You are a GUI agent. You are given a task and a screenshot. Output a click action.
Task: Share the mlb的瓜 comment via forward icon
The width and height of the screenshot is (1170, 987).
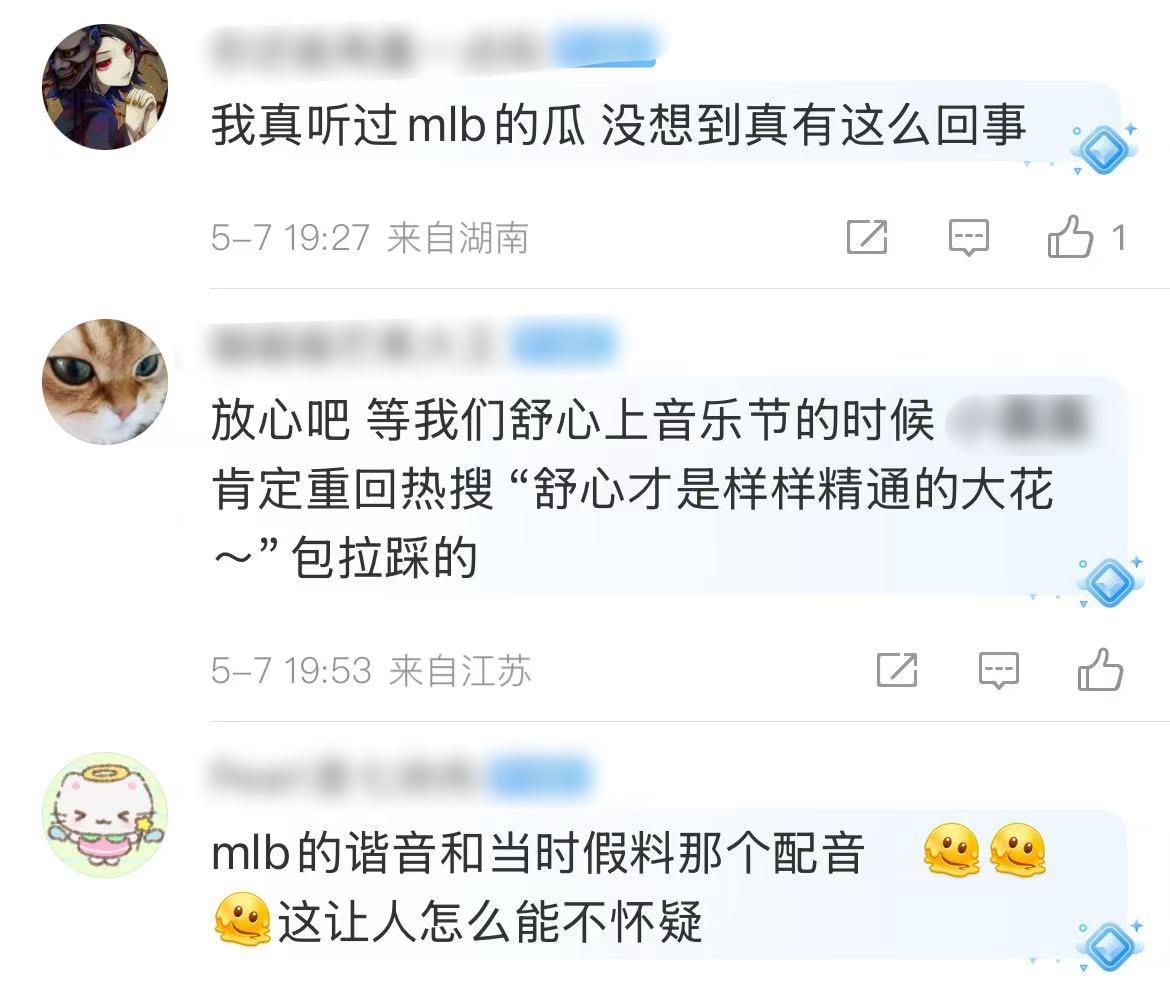(x=867, y=237)
